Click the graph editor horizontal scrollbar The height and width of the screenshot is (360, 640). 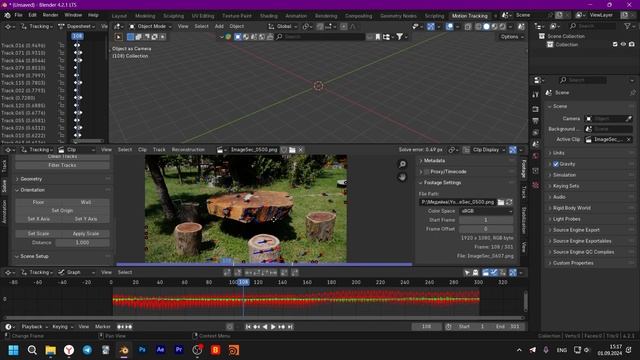point(263,318)
